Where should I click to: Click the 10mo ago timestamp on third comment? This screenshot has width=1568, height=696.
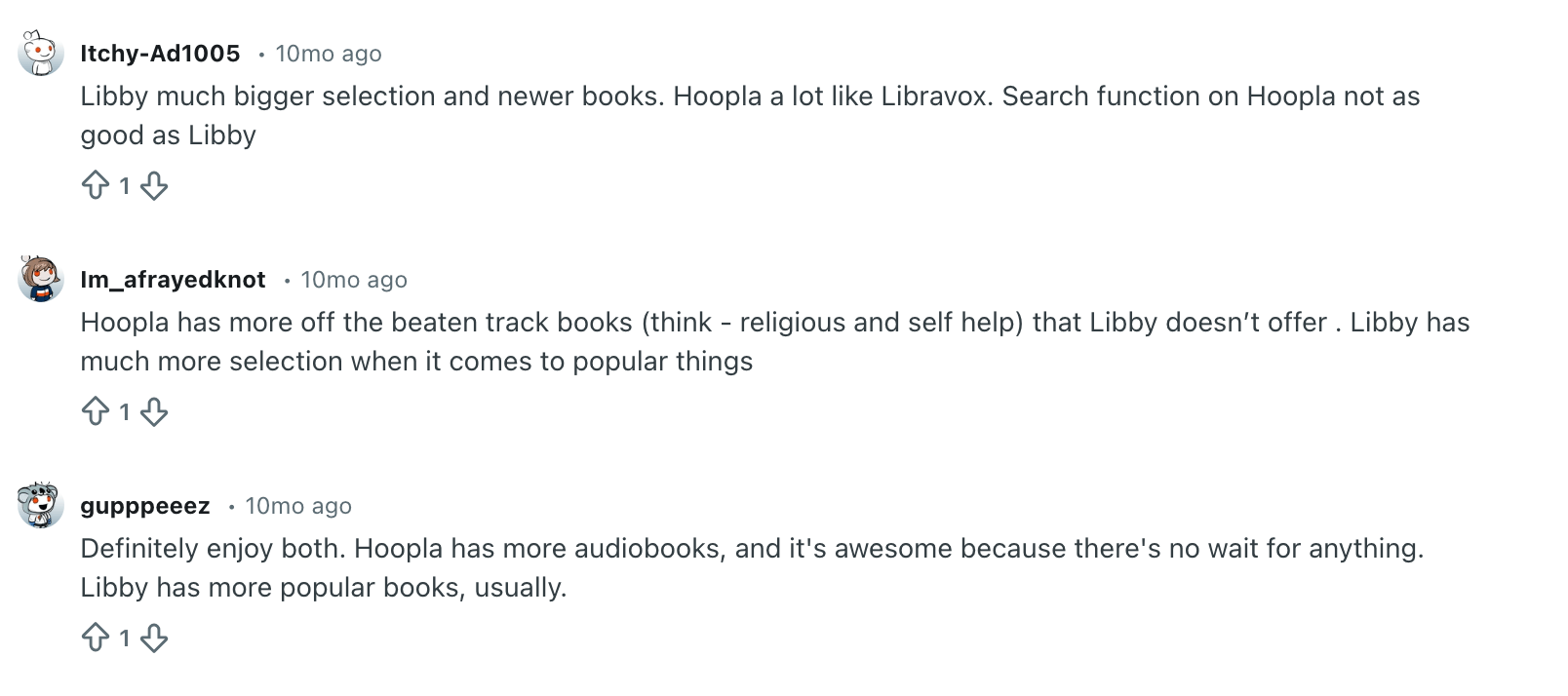coord(298,506)
